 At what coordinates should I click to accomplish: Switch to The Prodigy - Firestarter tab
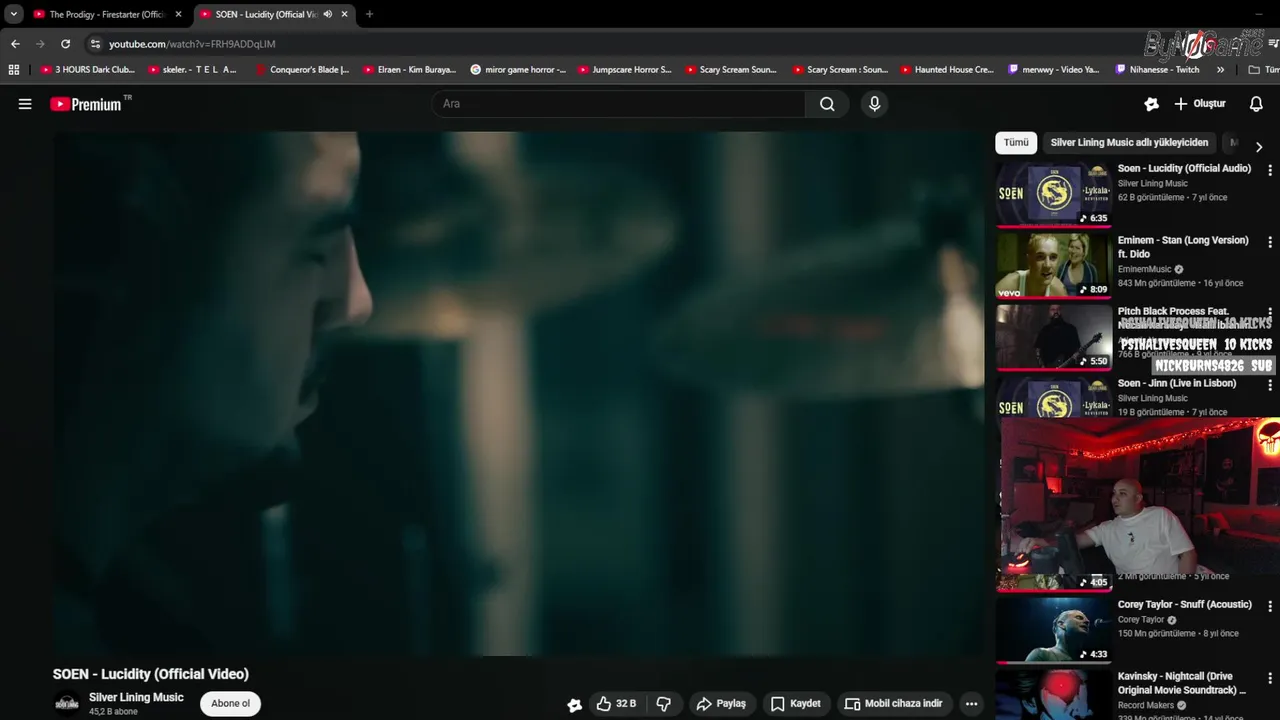click(107, 14)
